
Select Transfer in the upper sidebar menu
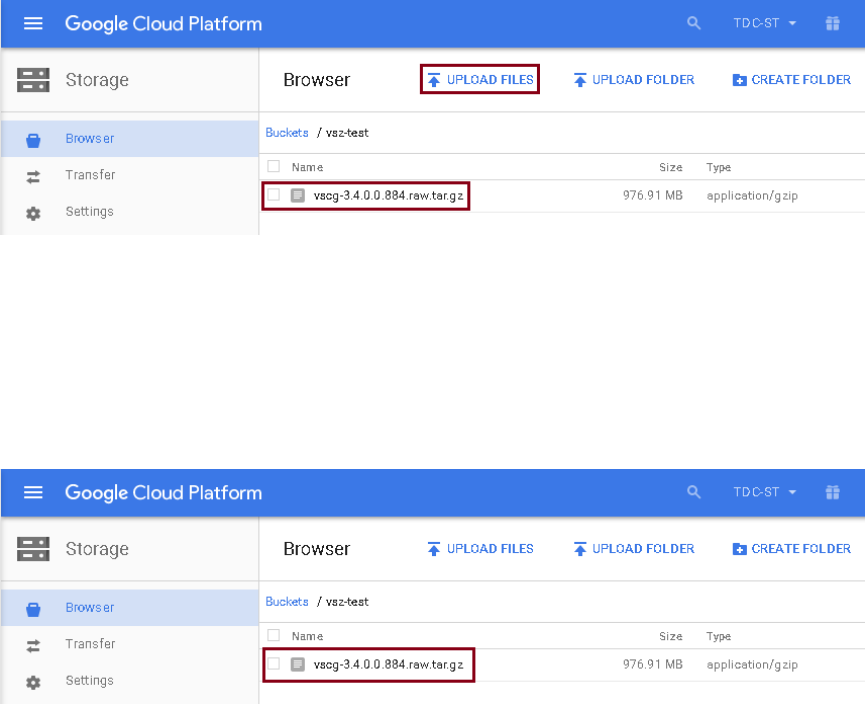[90, 175]
